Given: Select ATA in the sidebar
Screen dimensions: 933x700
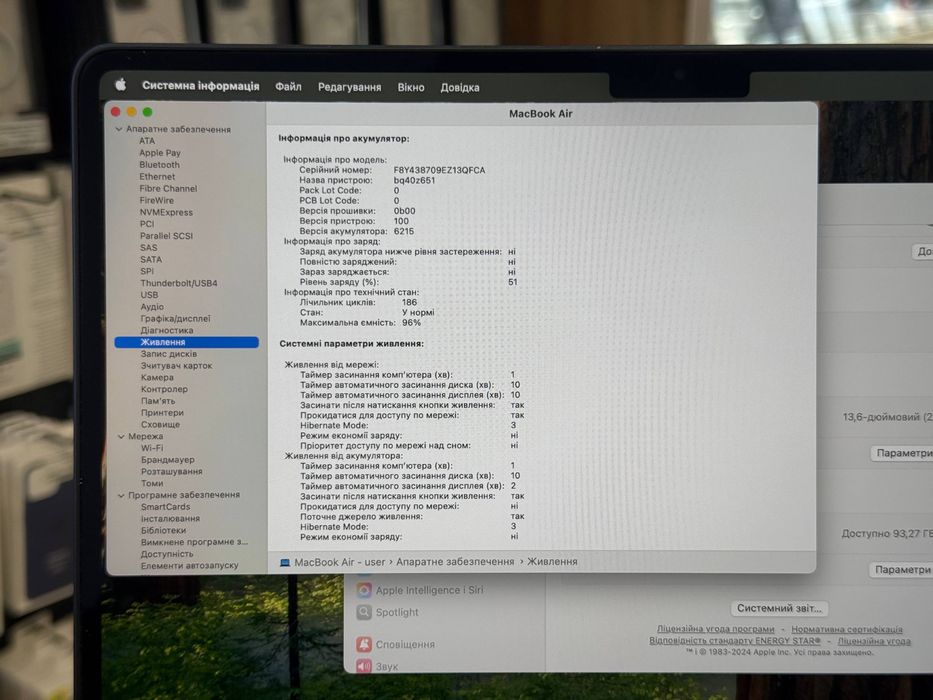Looking at the screenshot, I should pyautogui.click(x=147, y=141).
